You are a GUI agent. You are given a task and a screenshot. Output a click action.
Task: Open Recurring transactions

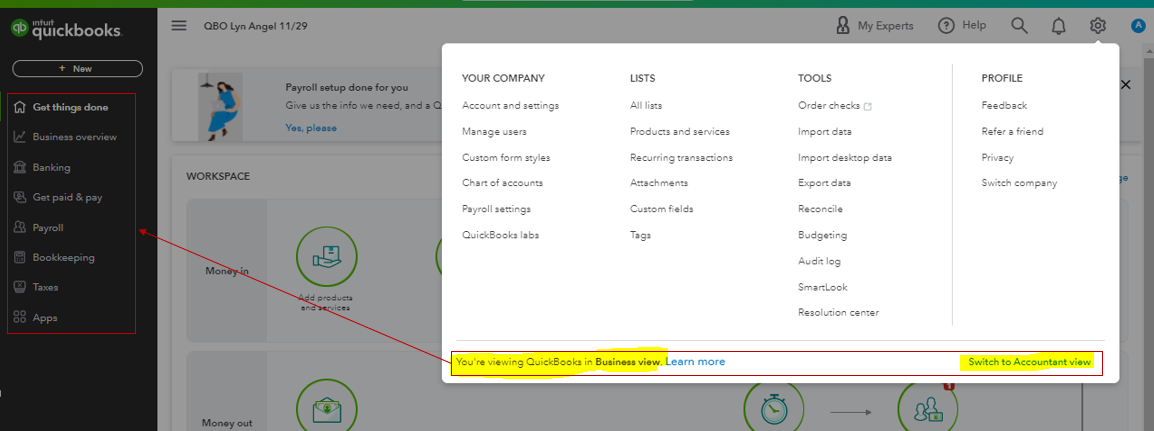[682, 157]
